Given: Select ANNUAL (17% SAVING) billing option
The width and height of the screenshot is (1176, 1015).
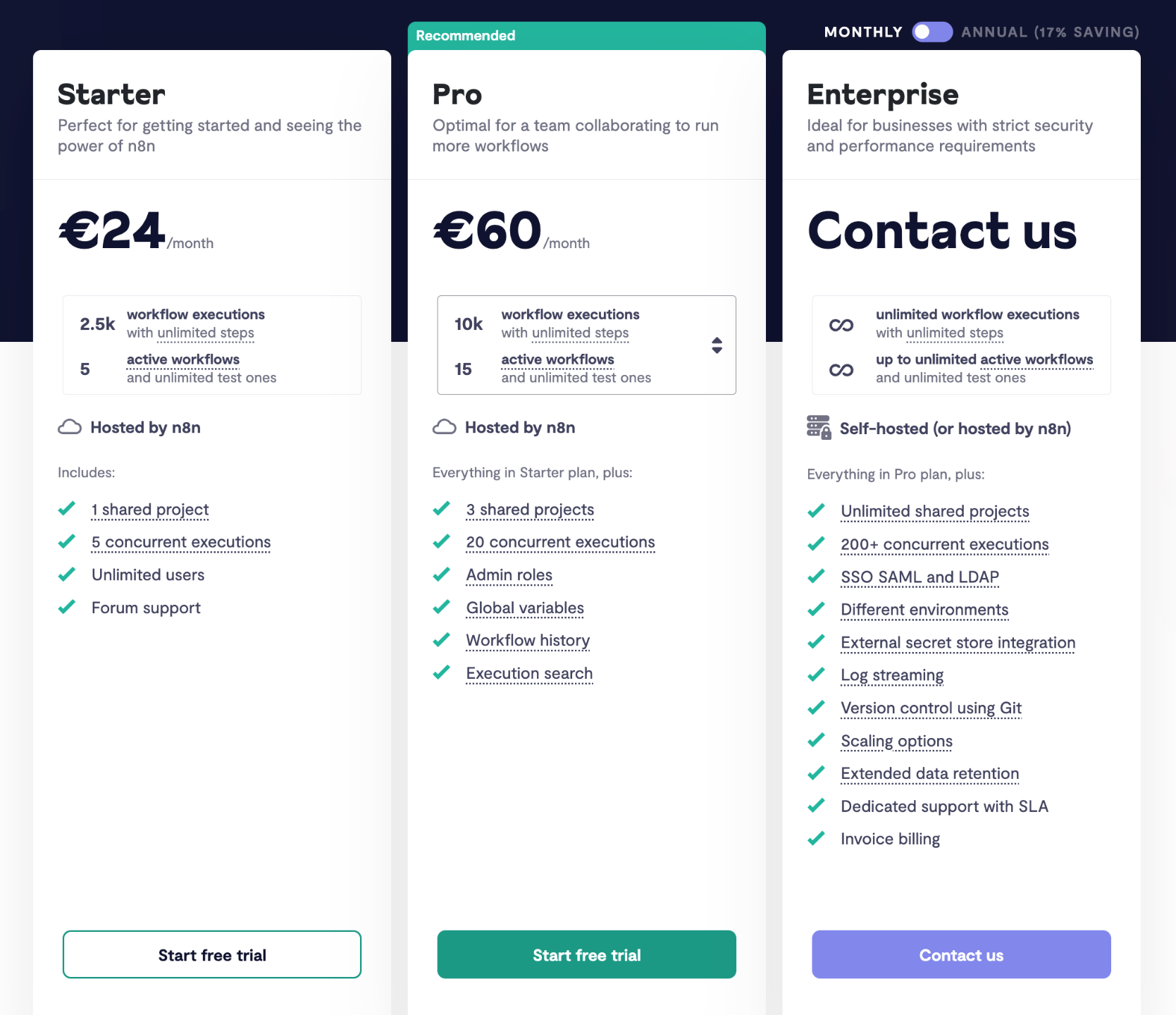Looking at the screenshot, I should (x=1050, y=32).
